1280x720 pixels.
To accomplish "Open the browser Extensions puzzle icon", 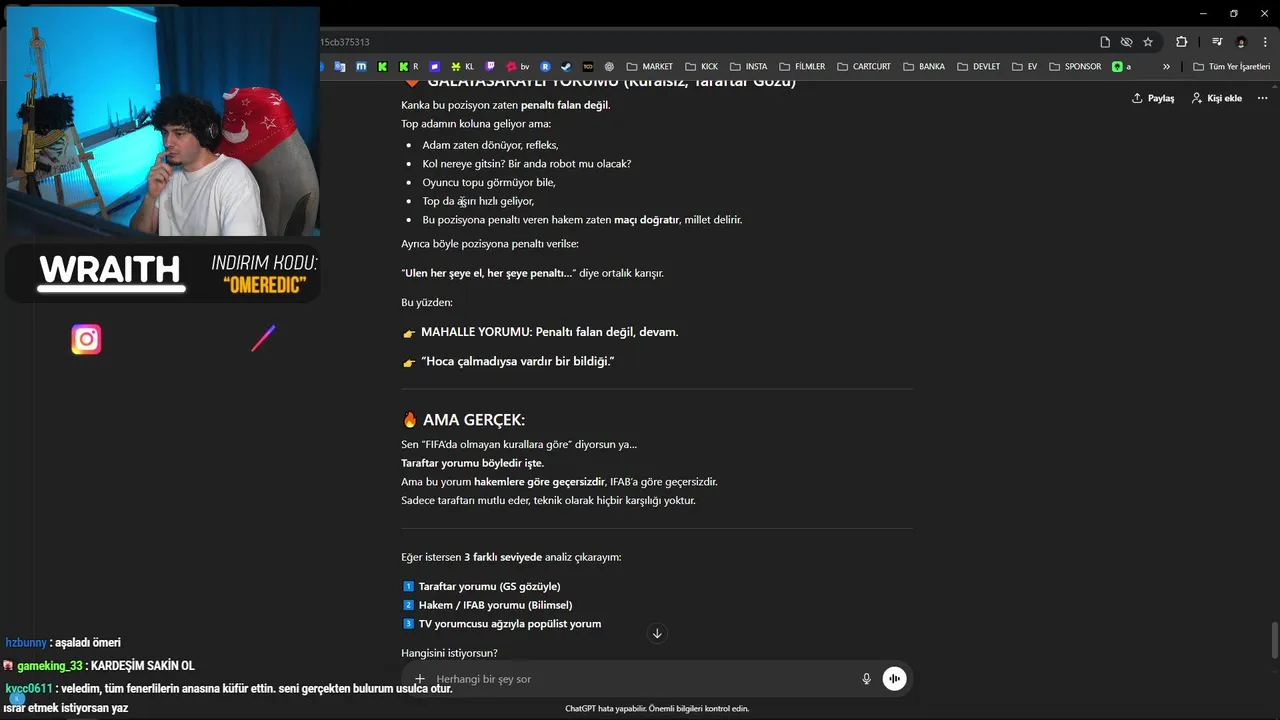I will [x=1181, y=42].
